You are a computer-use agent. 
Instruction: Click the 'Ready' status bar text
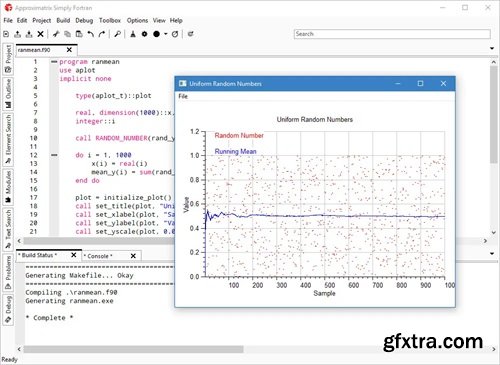coord(9,359)
